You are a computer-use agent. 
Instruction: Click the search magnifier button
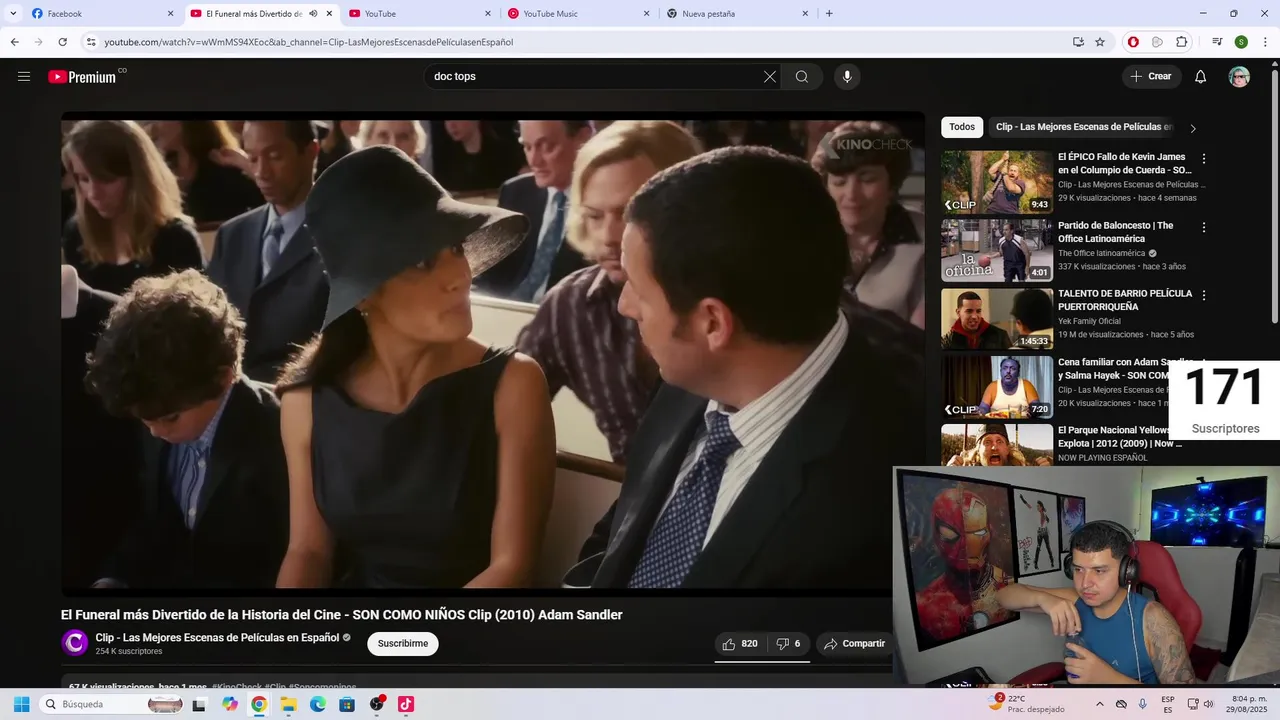[x=802, y=77]
